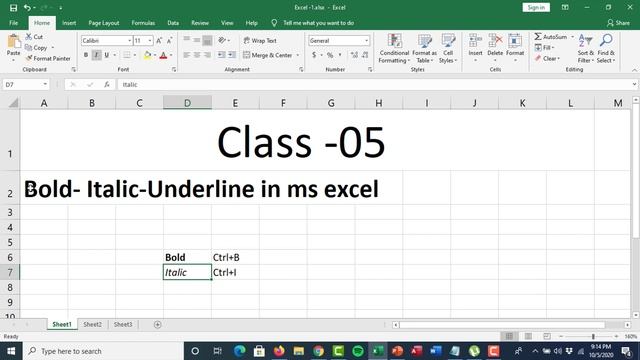This screenshot has width=640, height=360.
Task: Click the Save icon in title bar
Action: click(x=13, y=8)
